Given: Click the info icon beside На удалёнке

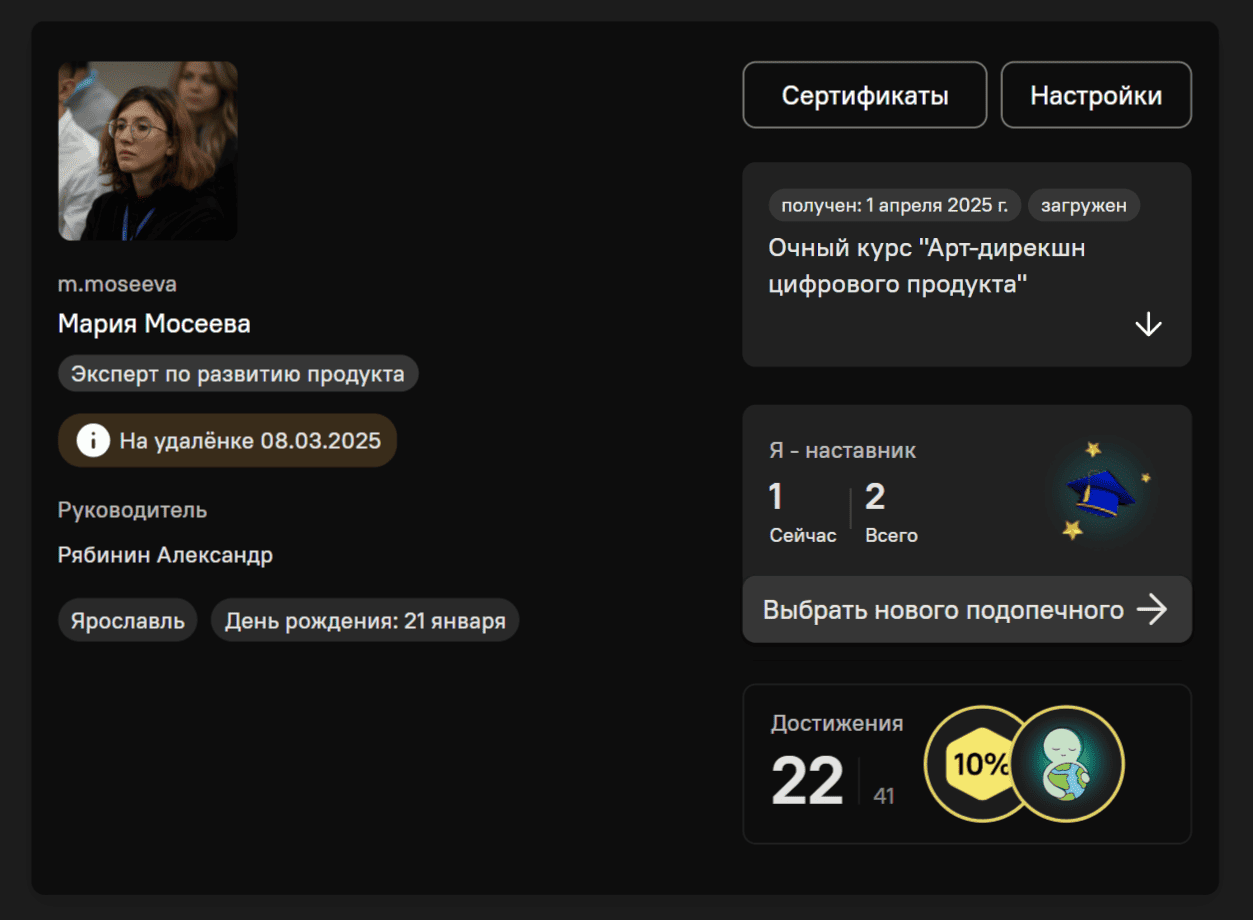Looking at the screenshot, I should (x=93, y=440).
